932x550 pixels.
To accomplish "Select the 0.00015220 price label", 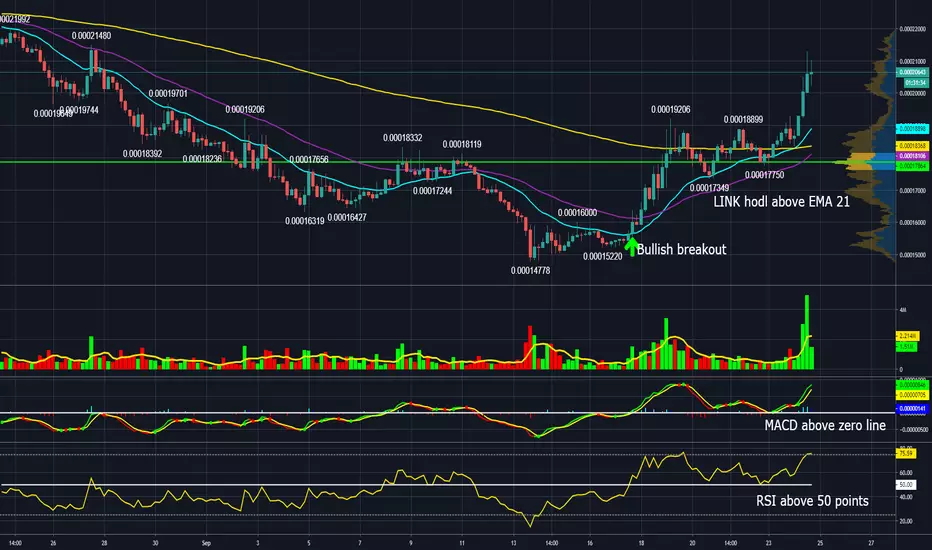I will pyautogui.click(x=602, y=256).
